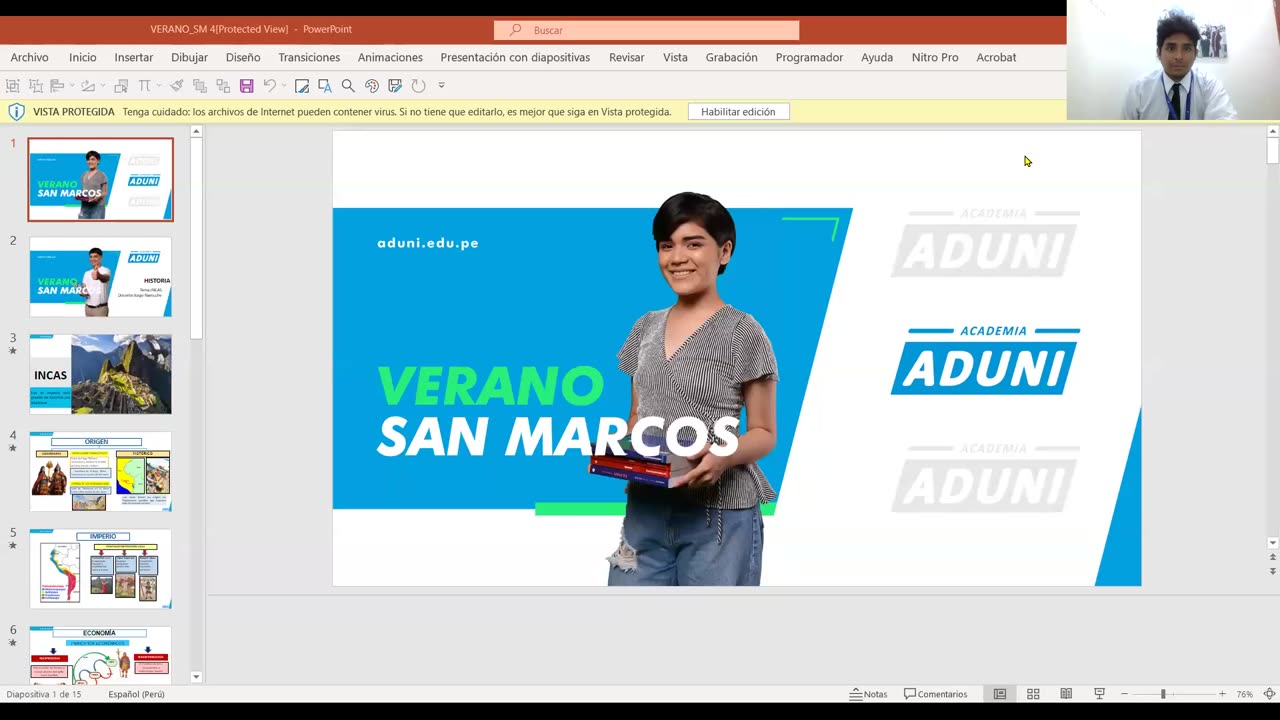1280x720 pixels.
Task: Click the Ungroup objects icon
Action: [36, 86]
